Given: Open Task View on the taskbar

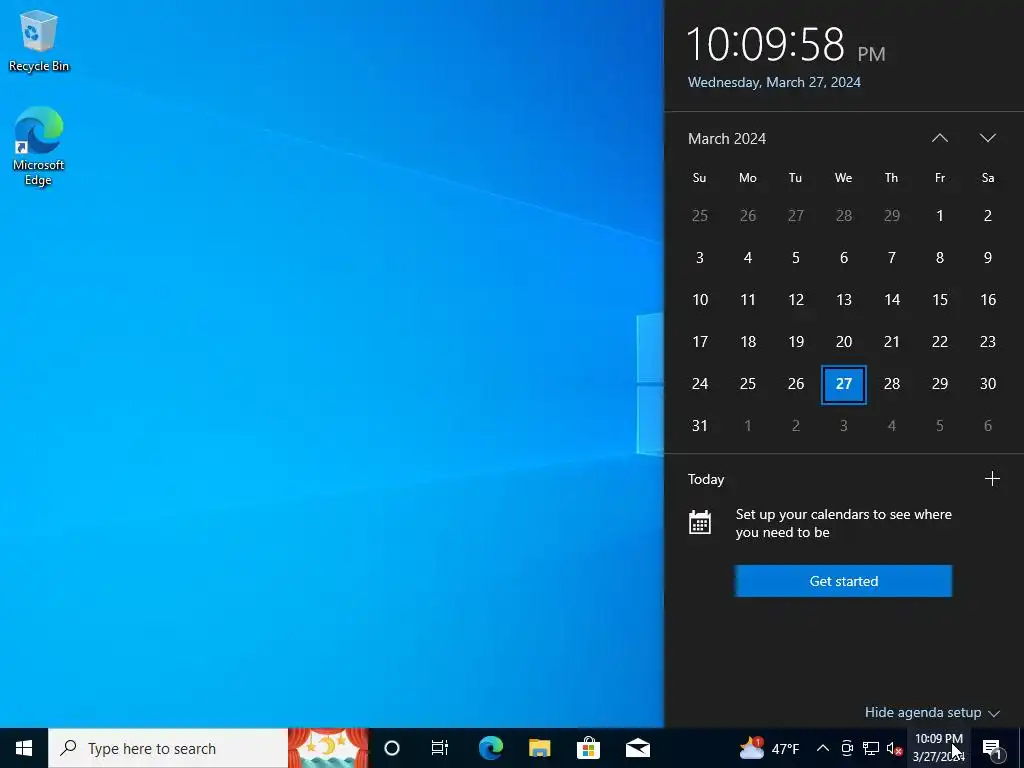Looking at the screenshot, I should (x=440, y=748).
